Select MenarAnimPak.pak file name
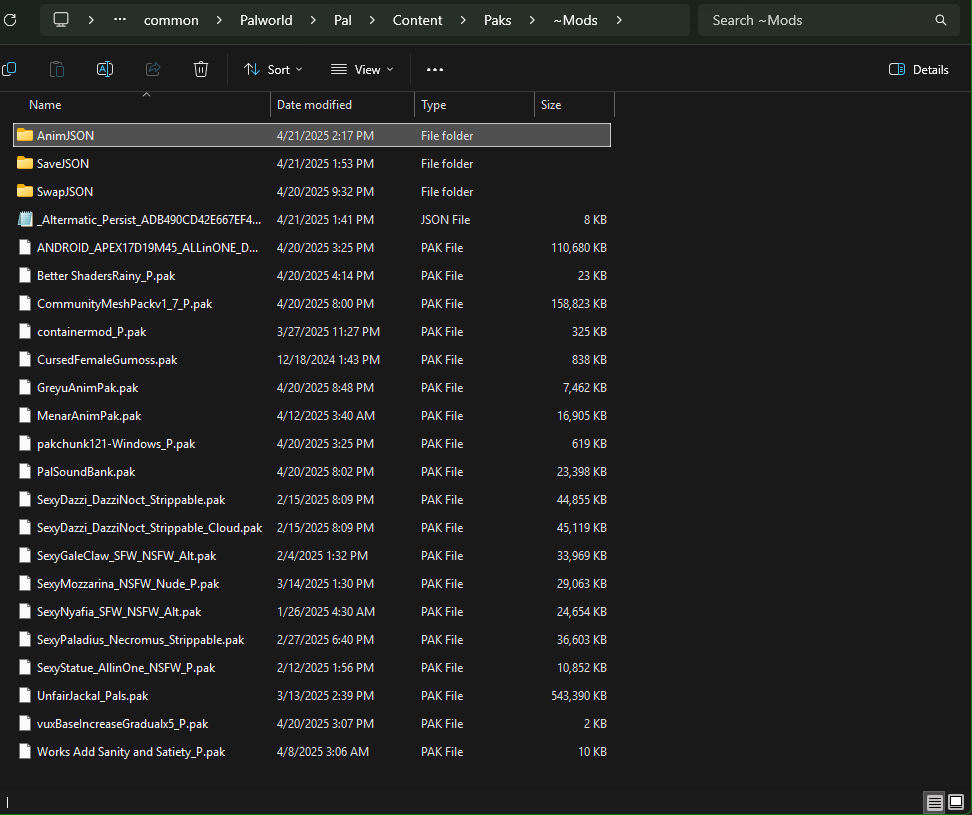 (89, 416)
